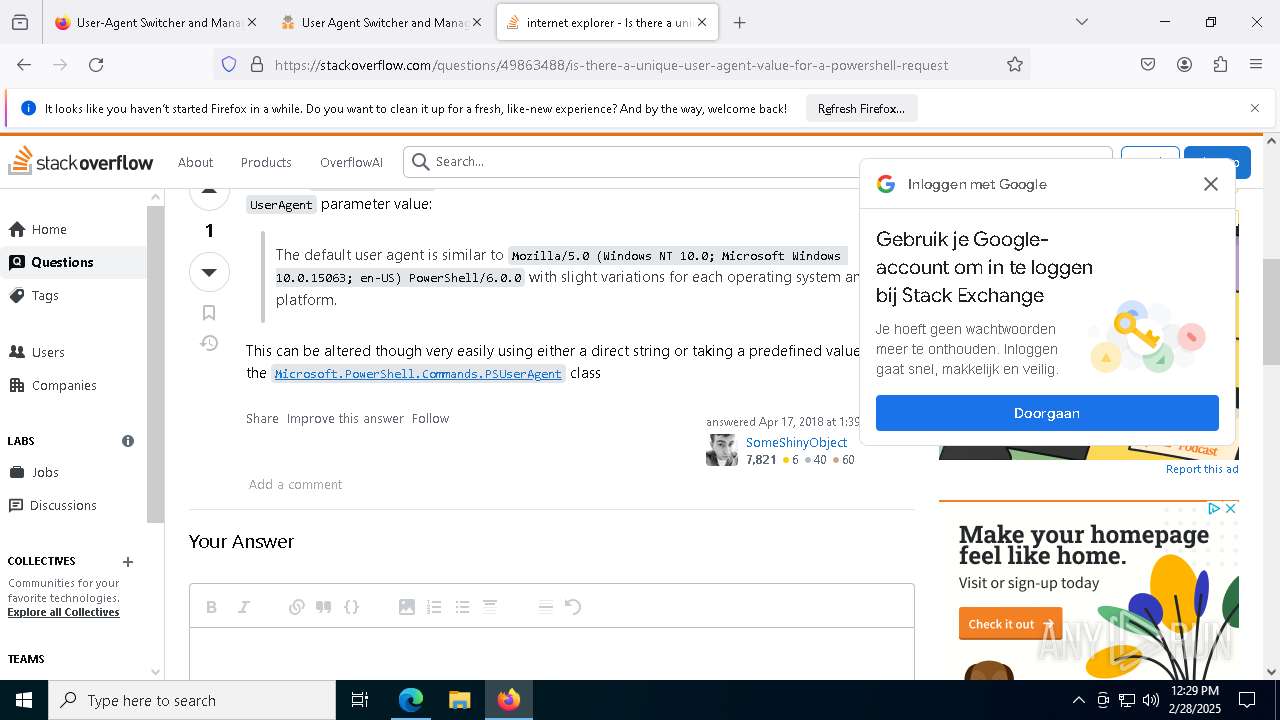
Task: Create numbered list in editor
Action: pyautogui.click(x=434, y=607)
